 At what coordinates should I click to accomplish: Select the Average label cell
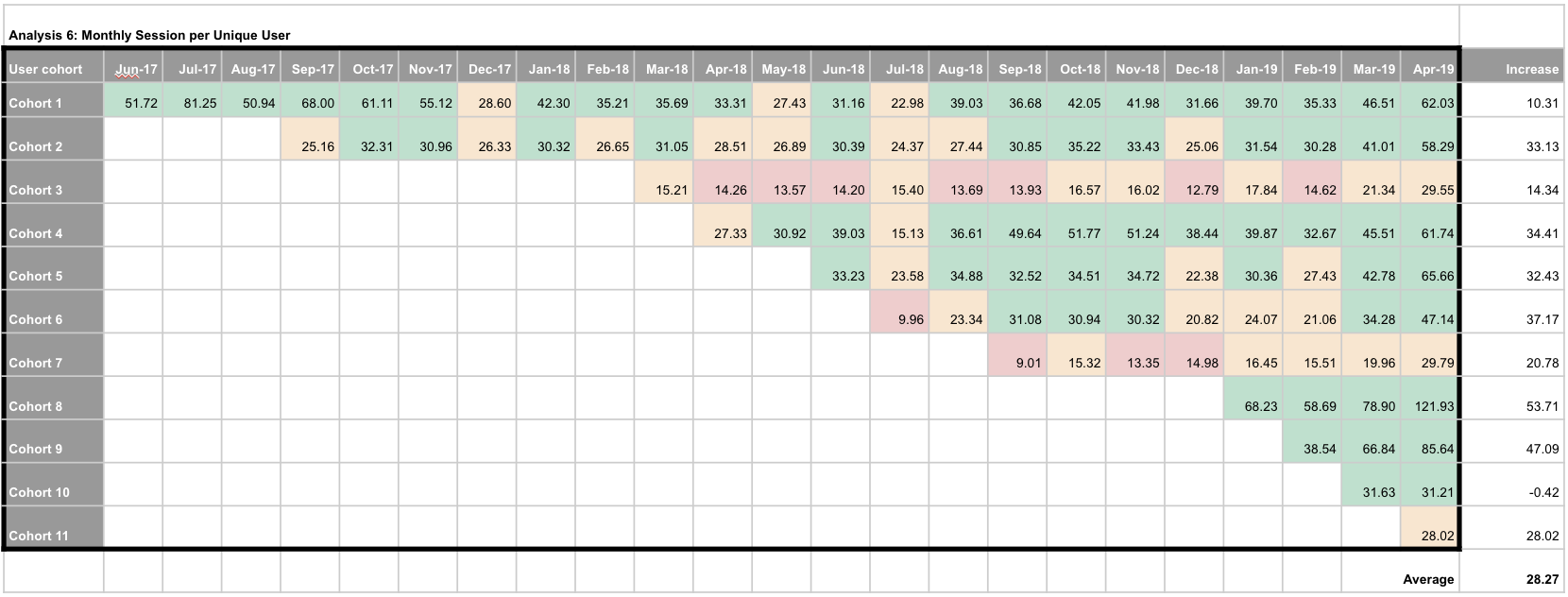[1428, 579]
